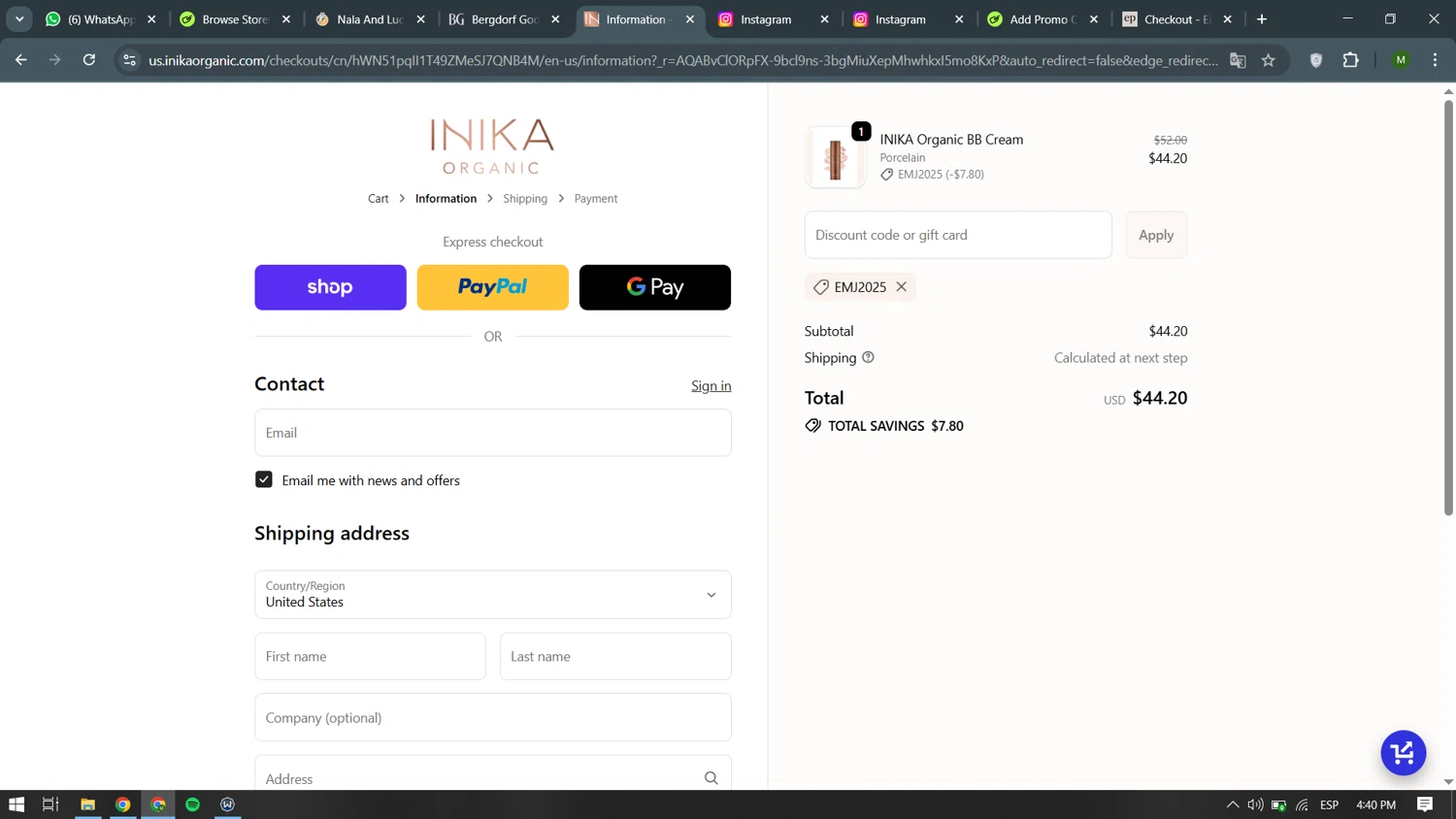Viewport: 1456px width, 819px height.
Task: Reload the current page
Action: [89, 60]
